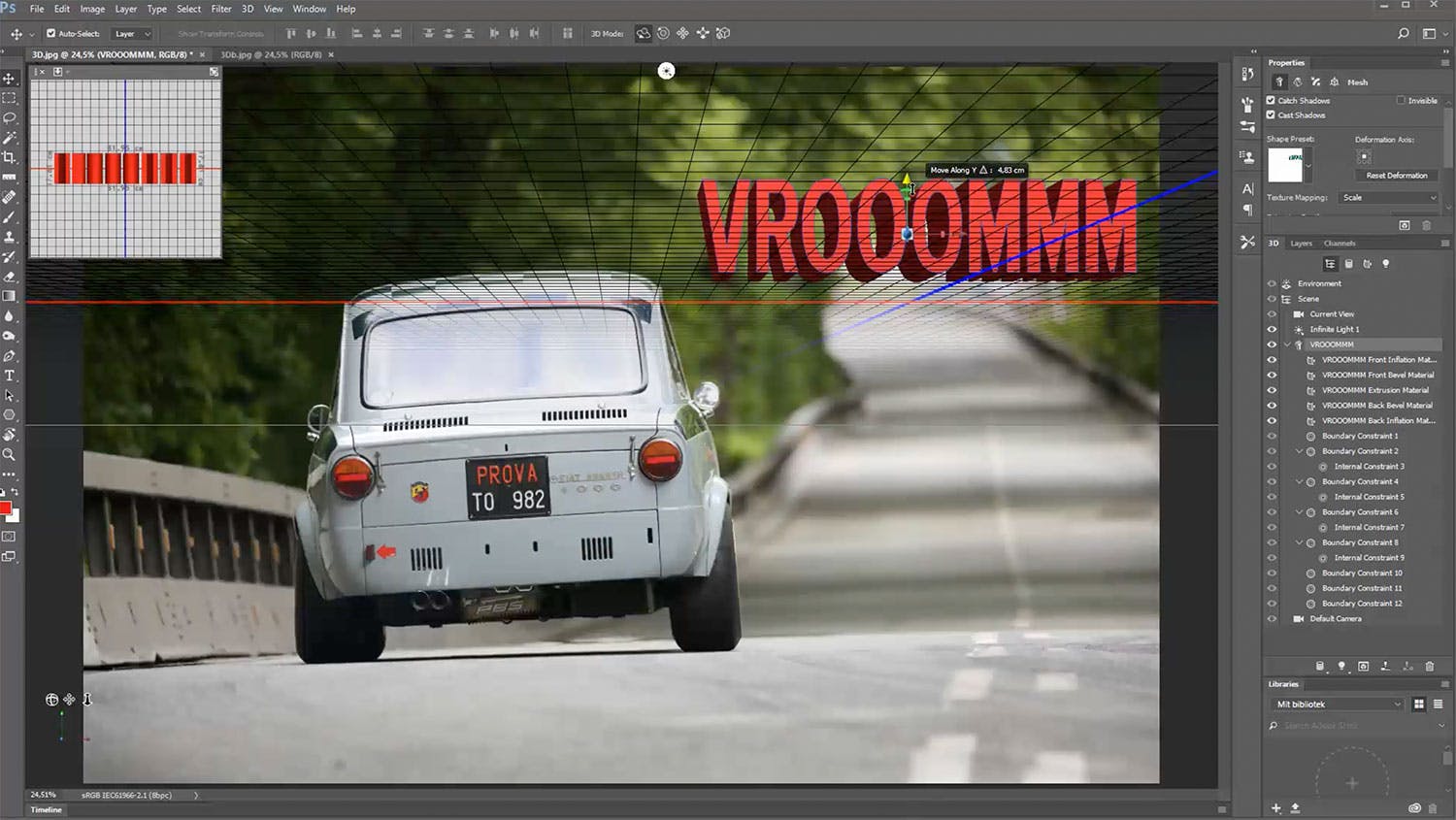The height and width of the screenshot is (820, 1456).
Task: Enable the Invisible checkbox
Action: coord(1401,100)
